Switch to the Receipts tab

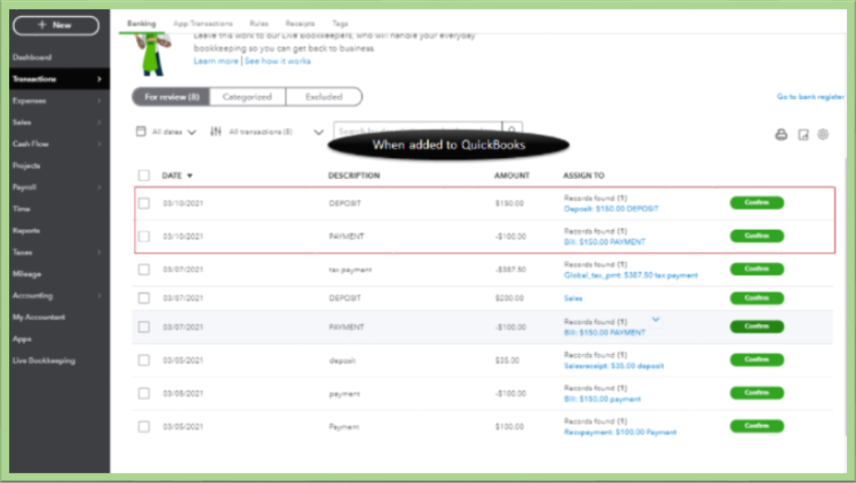(300, 23)
